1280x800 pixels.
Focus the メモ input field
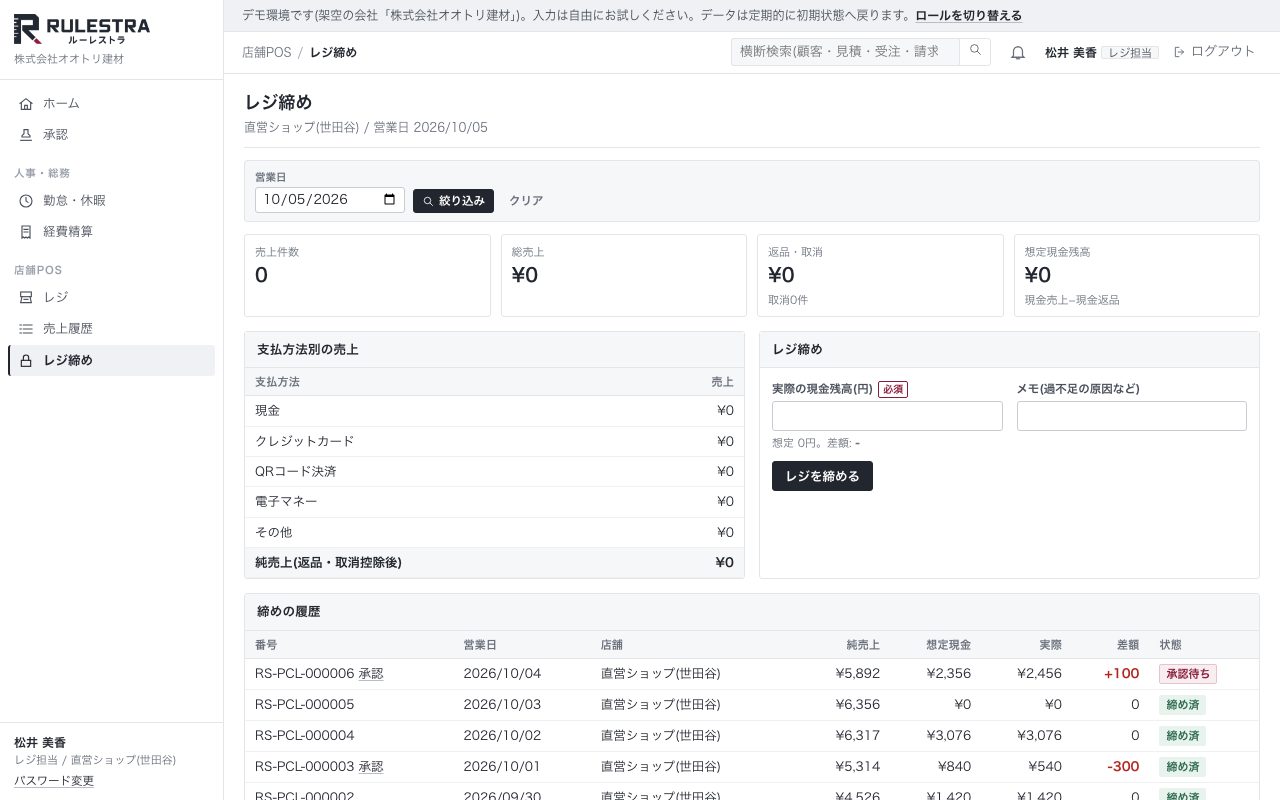1132,416
